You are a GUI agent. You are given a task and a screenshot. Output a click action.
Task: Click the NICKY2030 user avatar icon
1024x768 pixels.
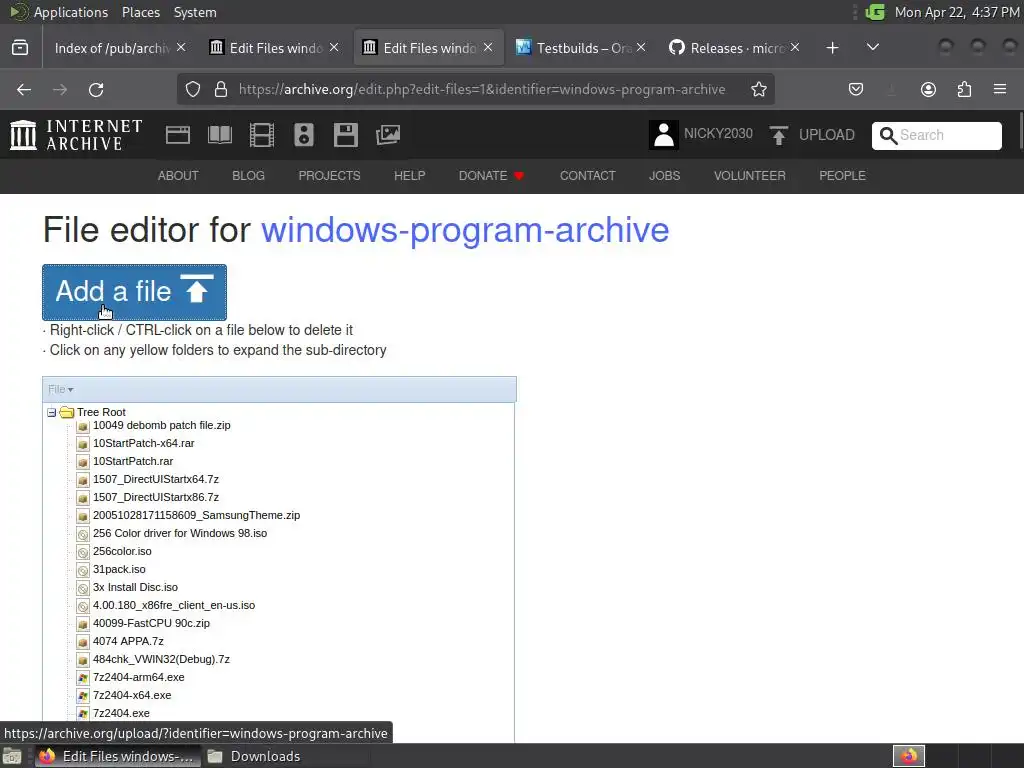[x=664, y=135]
